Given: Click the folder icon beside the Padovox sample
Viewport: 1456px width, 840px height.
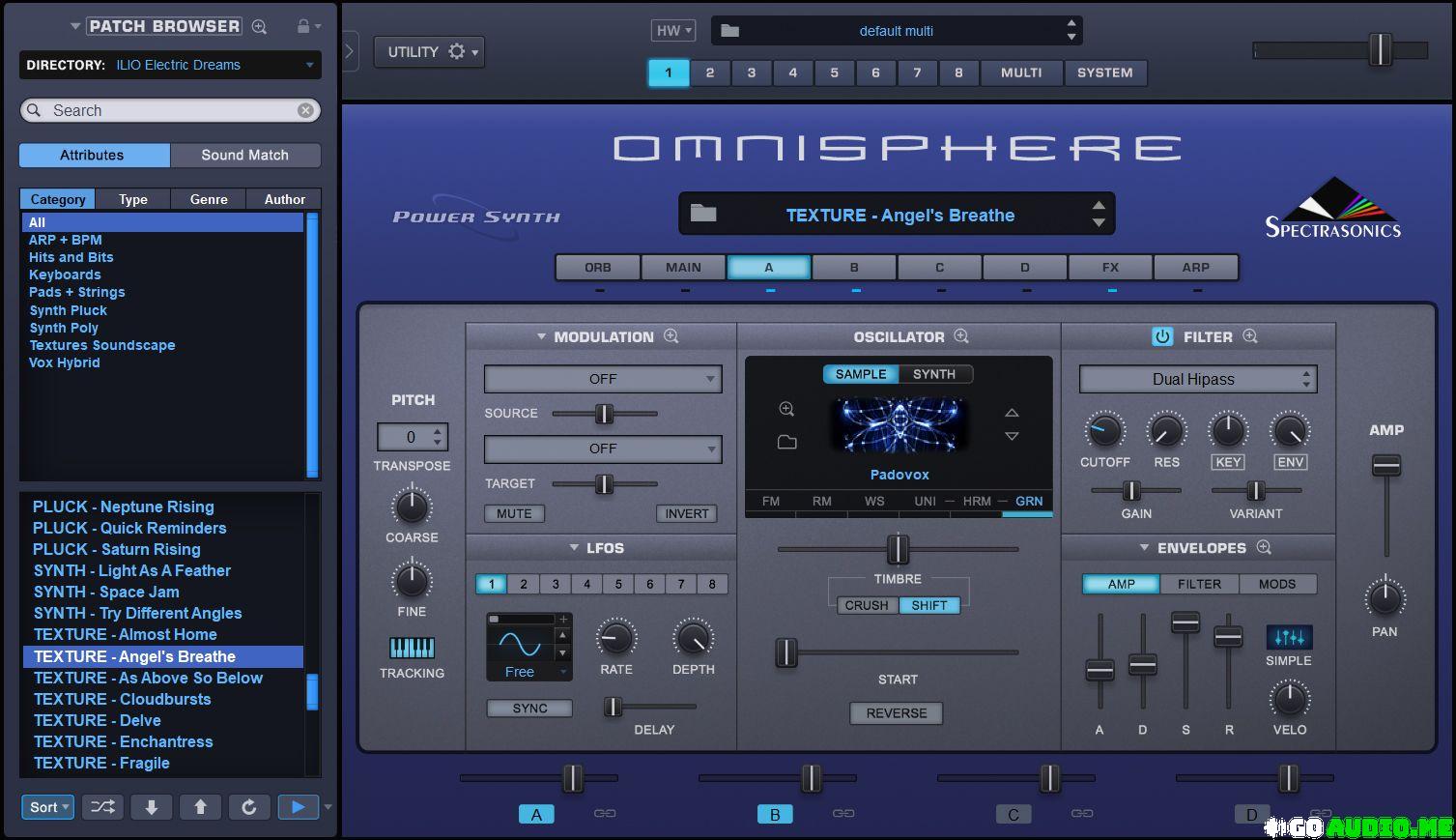Looking at the screenshot, I should 787,442.
